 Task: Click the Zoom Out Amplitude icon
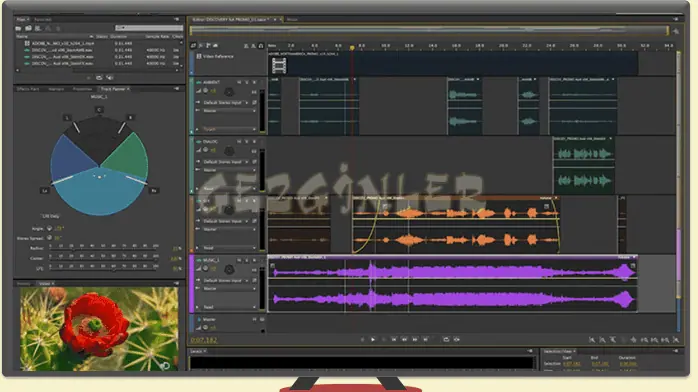click(602, 340)
